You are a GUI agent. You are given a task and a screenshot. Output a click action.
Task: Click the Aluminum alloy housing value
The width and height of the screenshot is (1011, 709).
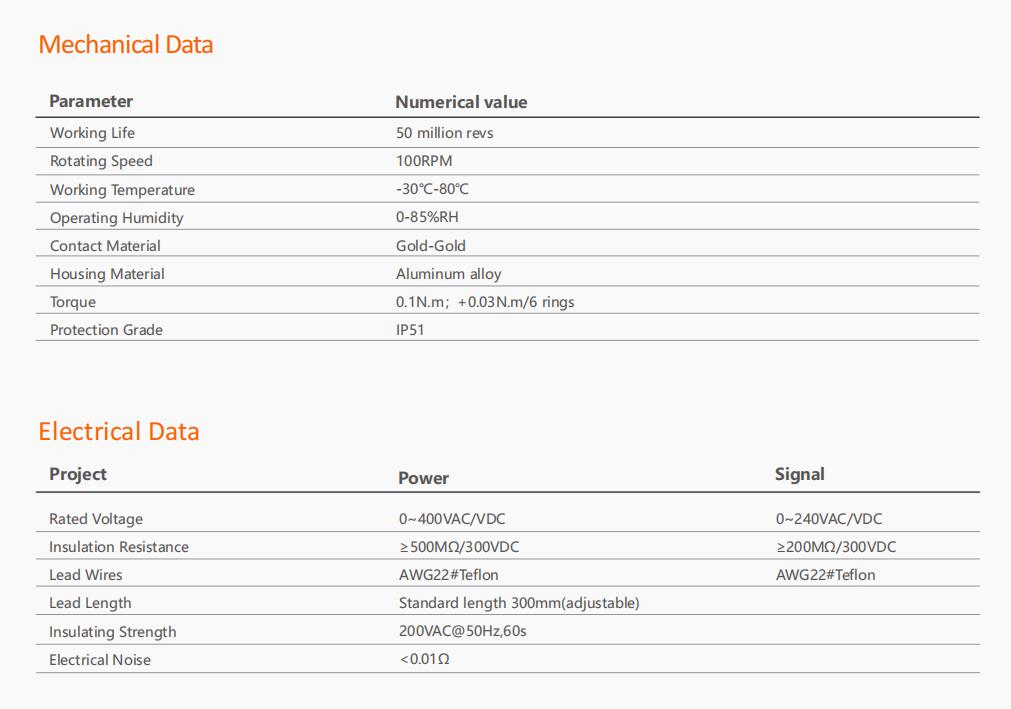coord(448,274)
